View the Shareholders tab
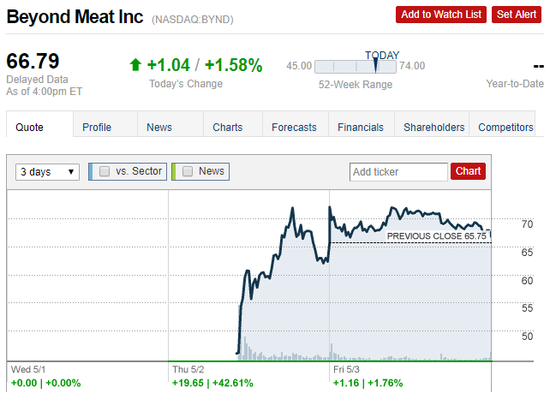Screen dimensions: 550x411 pos(434,127)
